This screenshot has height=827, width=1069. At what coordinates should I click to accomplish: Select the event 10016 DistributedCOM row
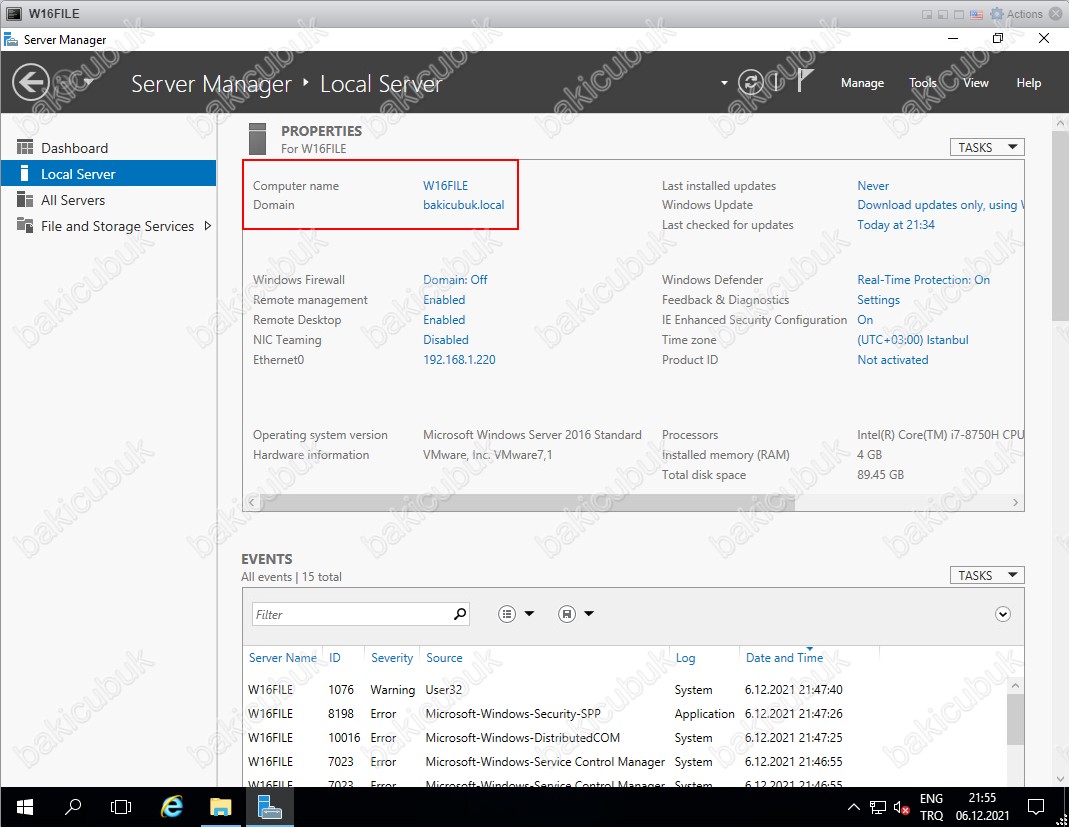point(624,737)
